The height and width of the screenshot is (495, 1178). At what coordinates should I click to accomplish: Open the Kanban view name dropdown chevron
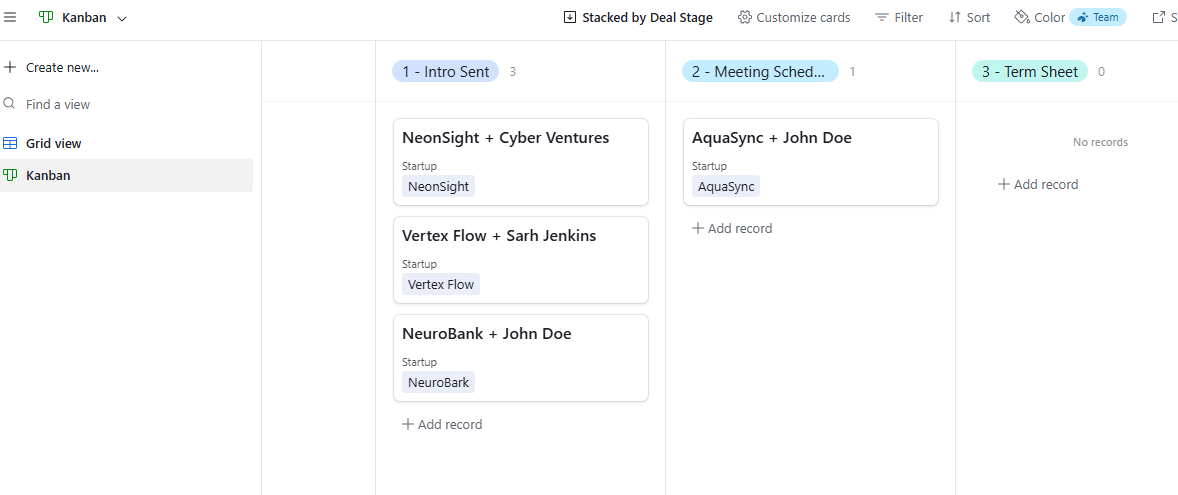(x=122, y=18)
